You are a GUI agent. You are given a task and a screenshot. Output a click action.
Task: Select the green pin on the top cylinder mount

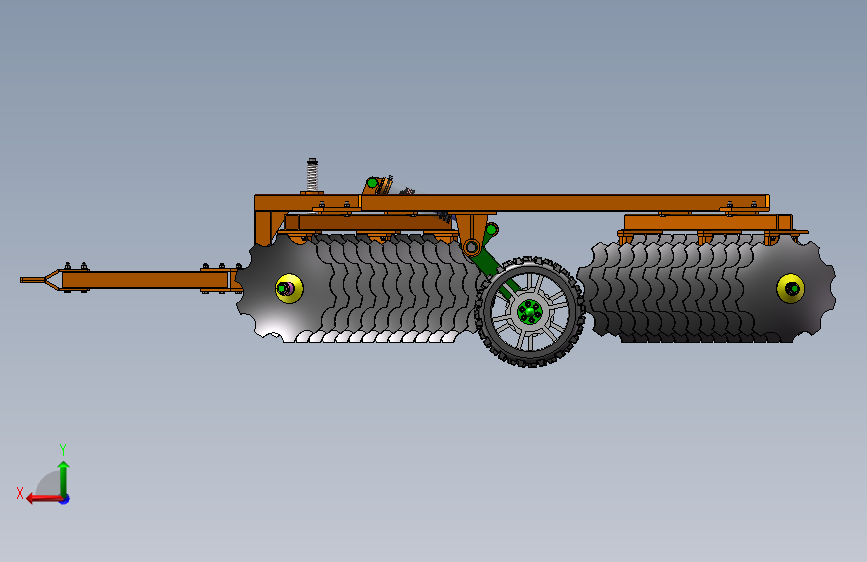[372, 183]
